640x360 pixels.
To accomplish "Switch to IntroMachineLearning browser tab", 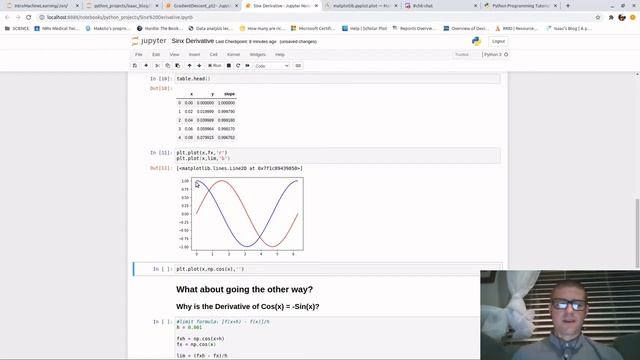I will (42, 6).
